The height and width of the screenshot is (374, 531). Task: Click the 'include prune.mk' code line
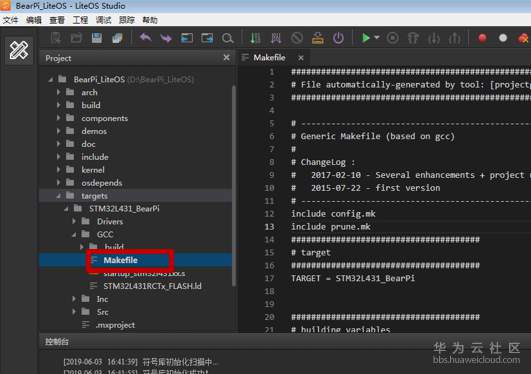pos(331,227)
